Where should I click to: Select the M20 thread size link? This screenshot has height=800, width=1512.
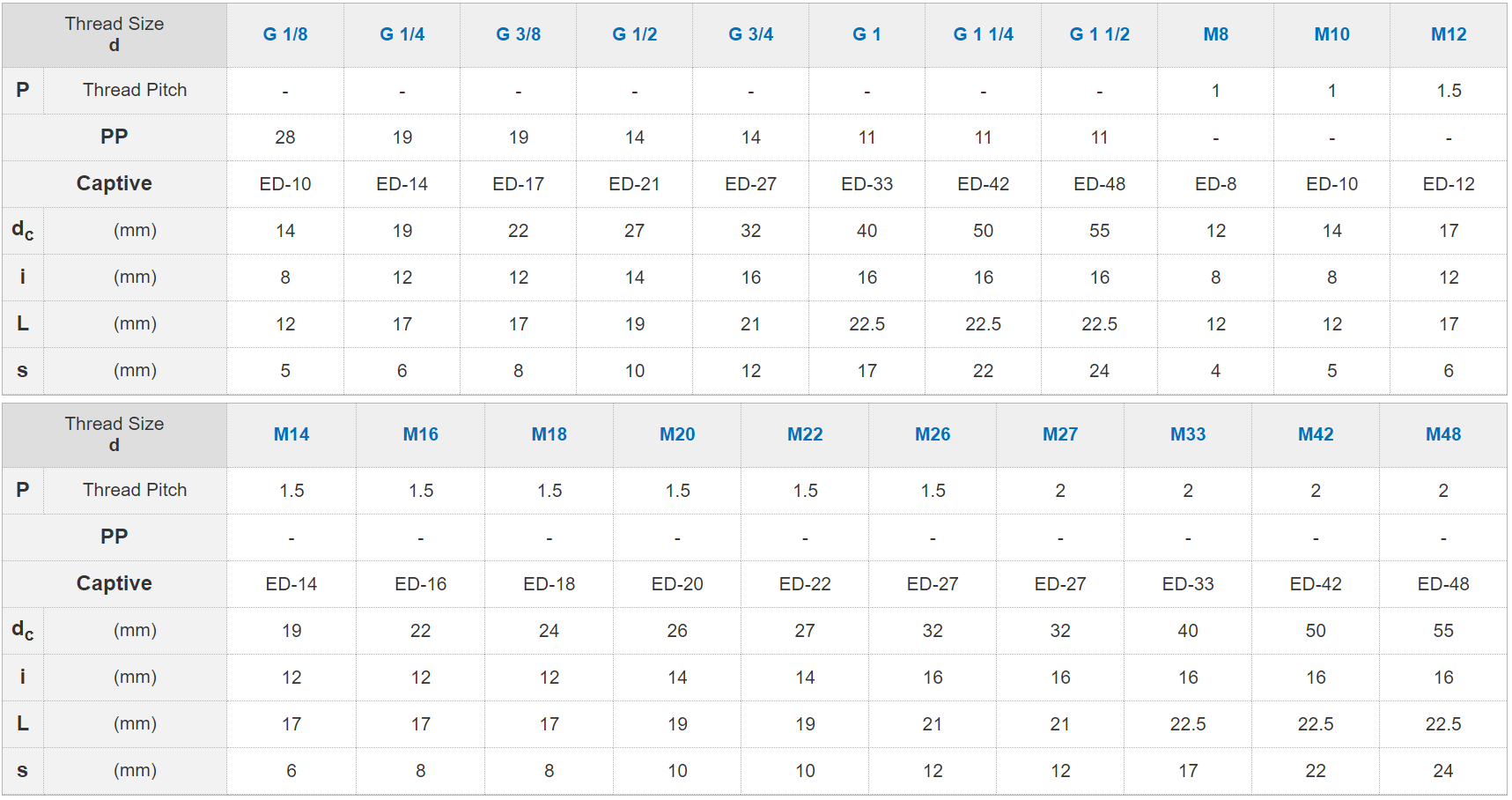click(x=677, y=434)
